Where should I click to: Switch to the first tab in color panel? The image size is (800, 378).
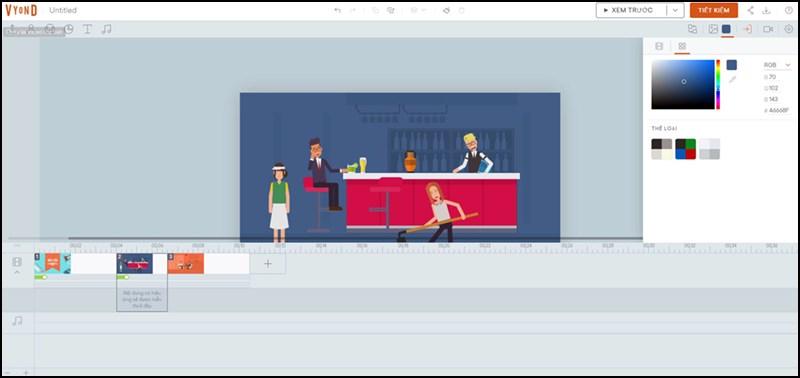pyautogui.click(x=659, y=46)
